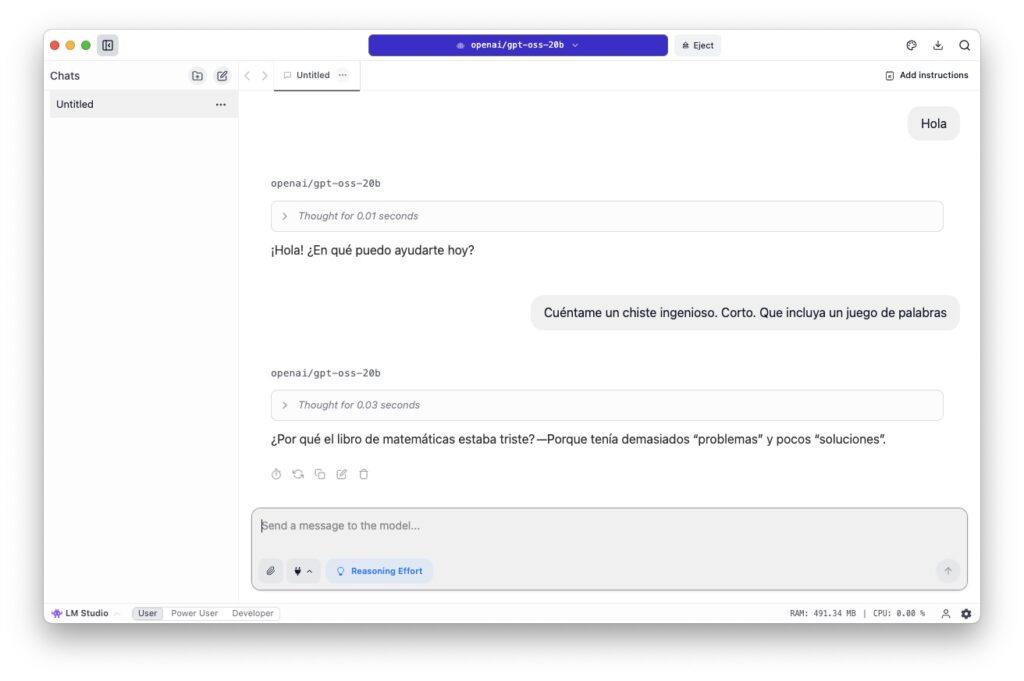Viewport: 1024px width, 681px height.
Task: Open search with the magnifier icon
Action: [964, 45]
